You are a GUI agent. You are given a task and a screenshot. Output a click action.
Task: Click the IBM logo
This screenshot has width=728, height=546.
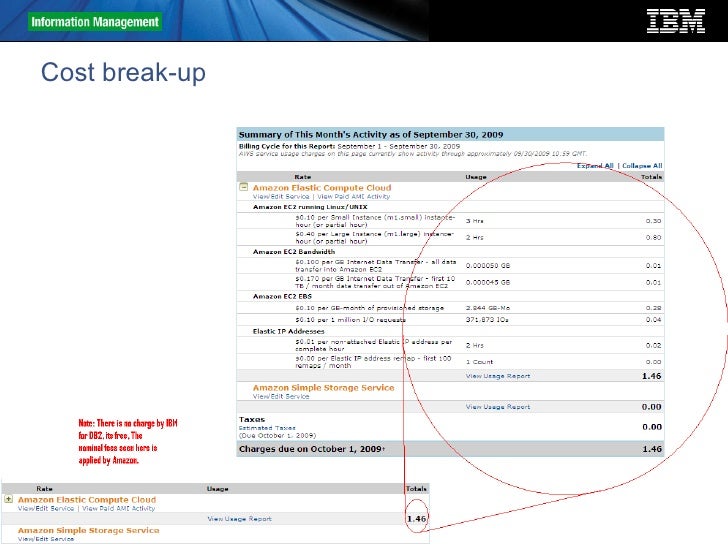coord(676,21)
